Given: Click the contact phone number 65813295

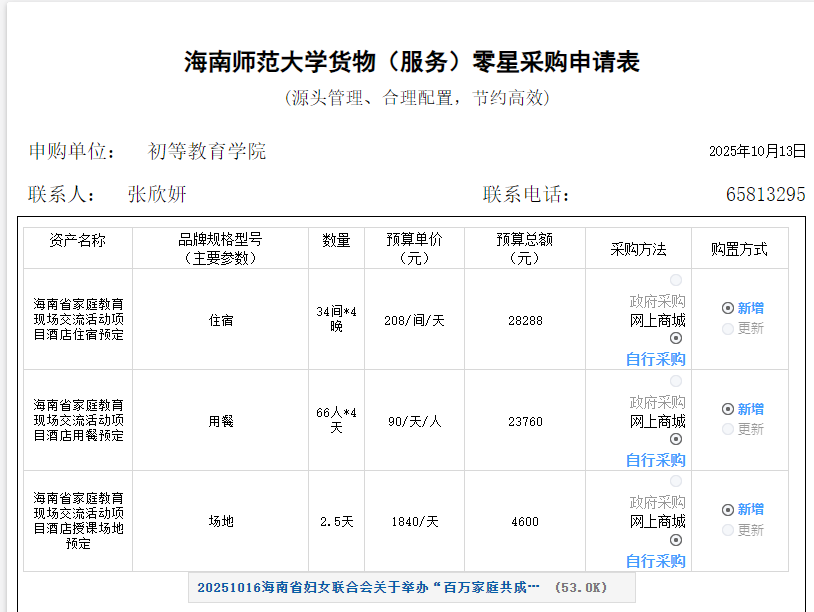Looking at the screenshot, I should (x=765, y=194).
